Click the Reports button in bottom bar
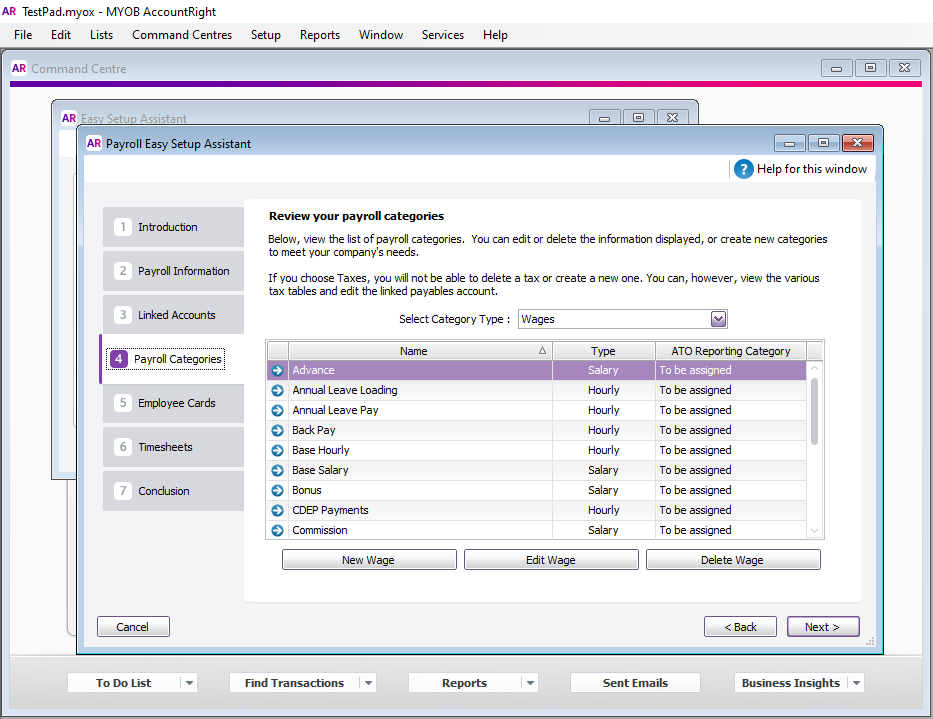933x719 pixels. coord(464,683)
